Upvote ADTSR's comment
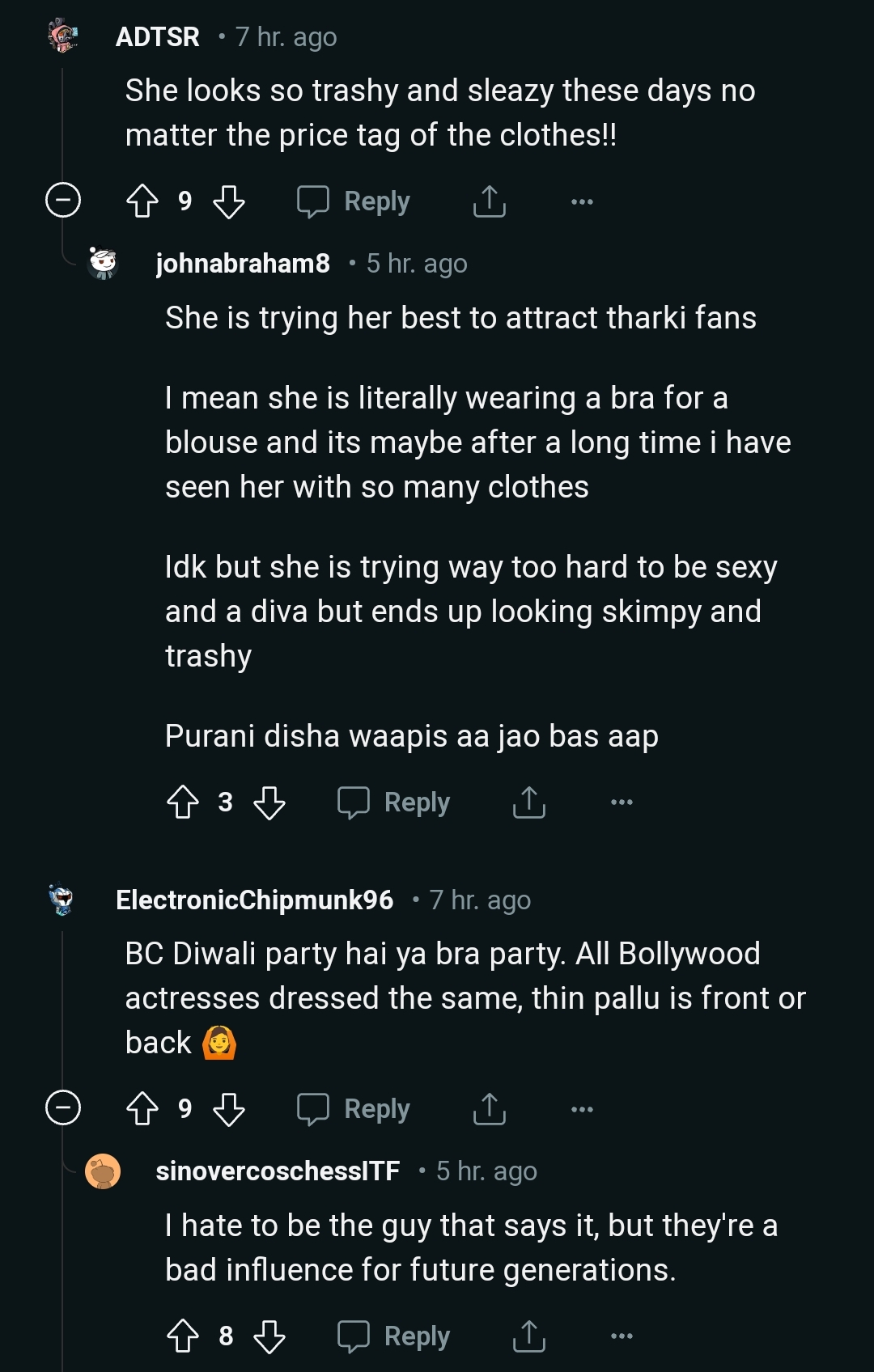874x1372 pixels. click(142, 201)
